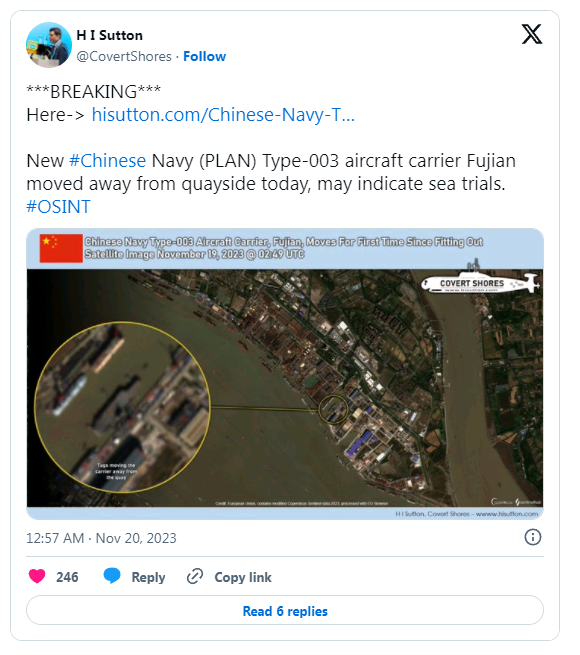Viewport: 580px width, 655px height.
Task: Click the 246 likes count
Action: [67, 577]
